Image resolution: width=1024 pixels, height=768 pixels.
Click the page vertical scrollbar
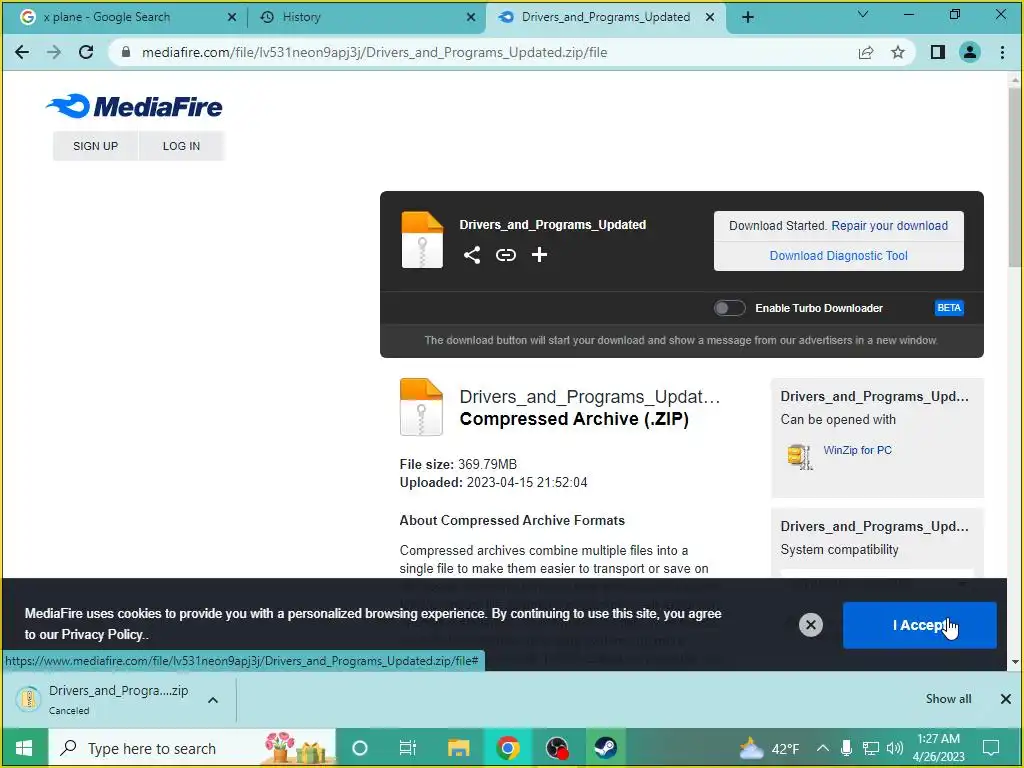click(1014, 176)
